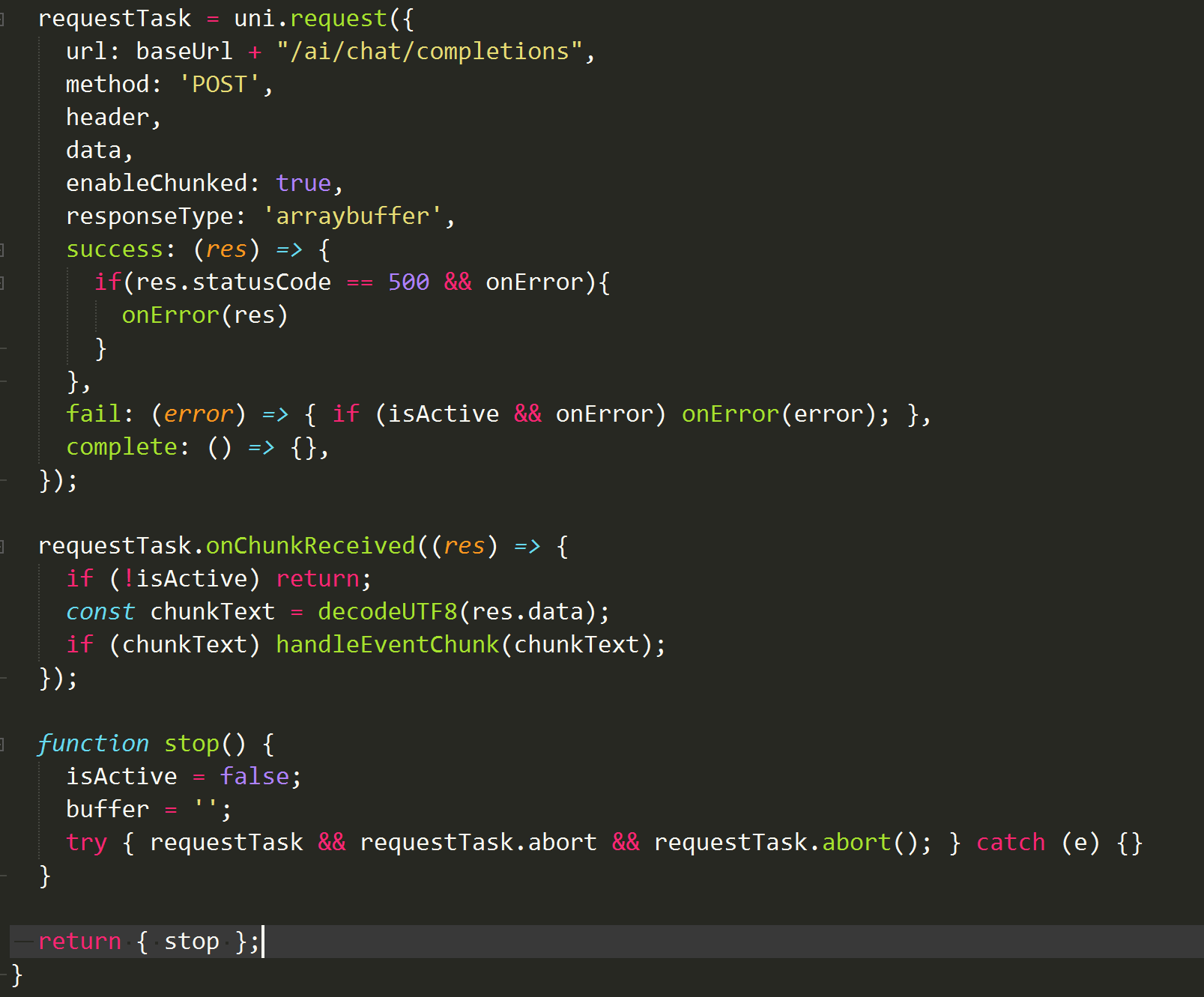This screenshot has width=1204, height=997.
Task: Place cursor on the 'POST' method string
Action: click(x=219, y=85)
